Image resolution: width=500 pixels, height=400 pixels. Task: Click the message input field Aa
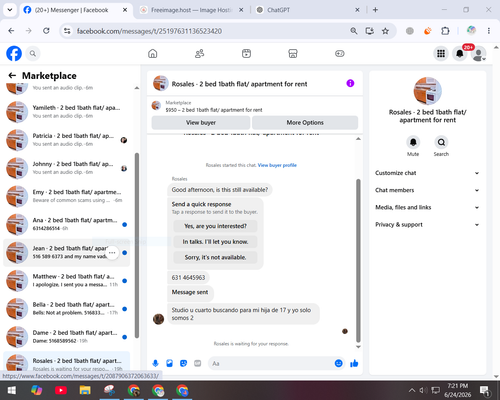(272, 363)
